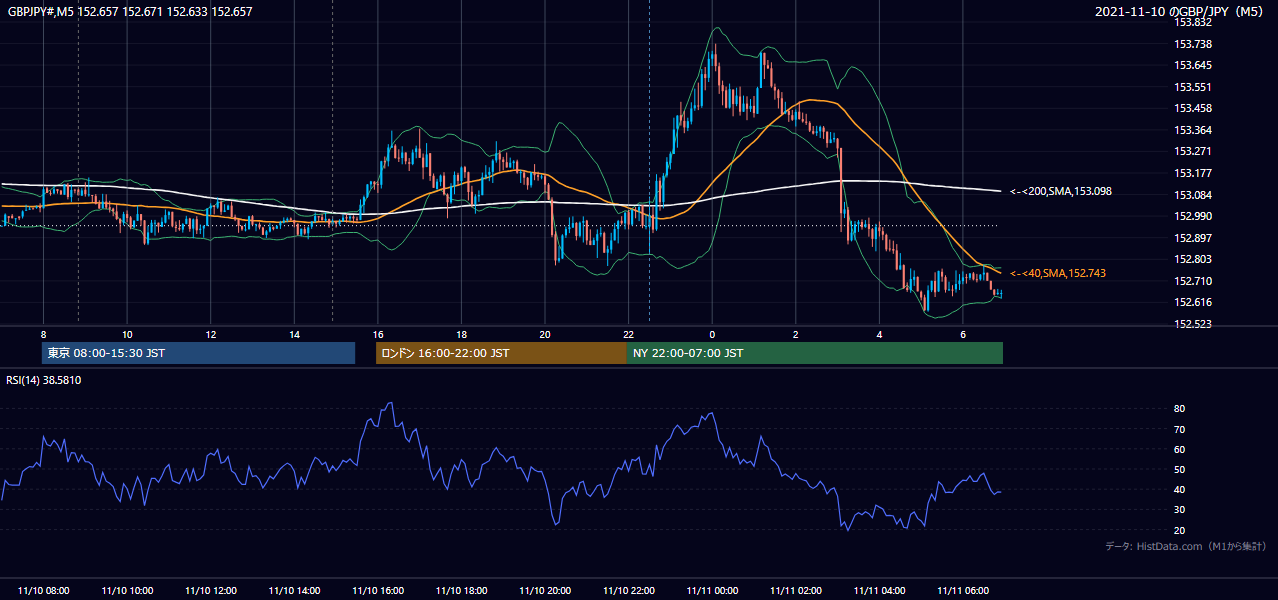Select the ロンドン 16:00-22:00 JST session bar
Viewport: 1278px width, 600px height.
coord(501,353)
